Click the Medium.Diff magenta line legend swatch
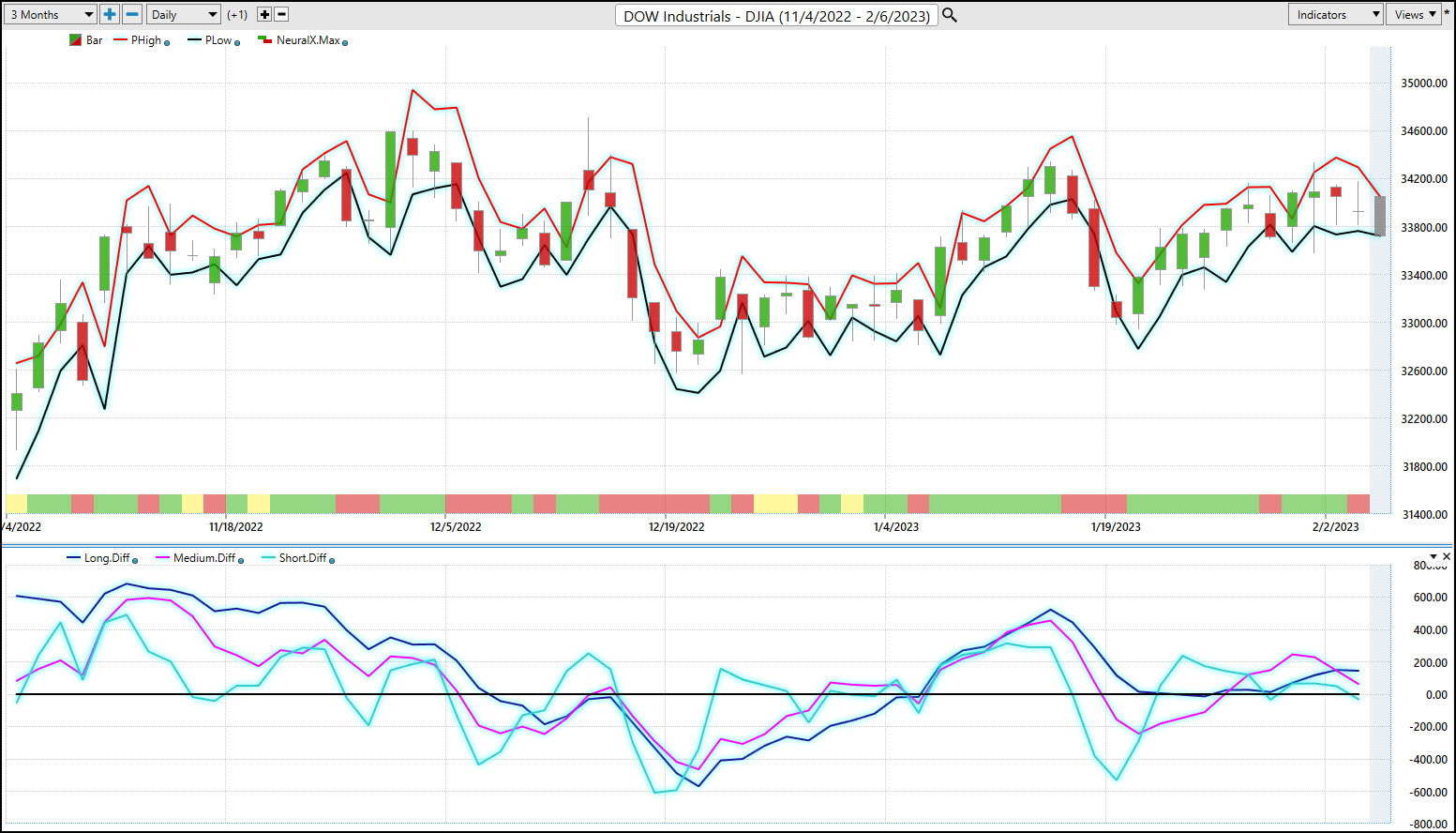1456x833 pixels. pyautogui.click(x=162, y=558)
